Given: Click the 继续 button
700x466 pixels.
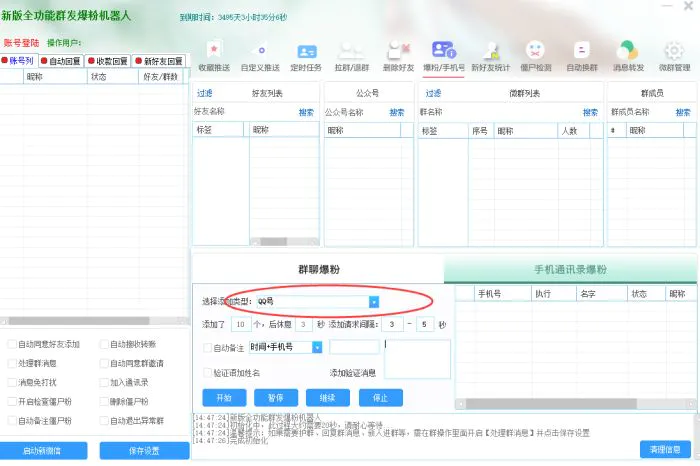Looking at the screenshot, I should click(328, 398).
